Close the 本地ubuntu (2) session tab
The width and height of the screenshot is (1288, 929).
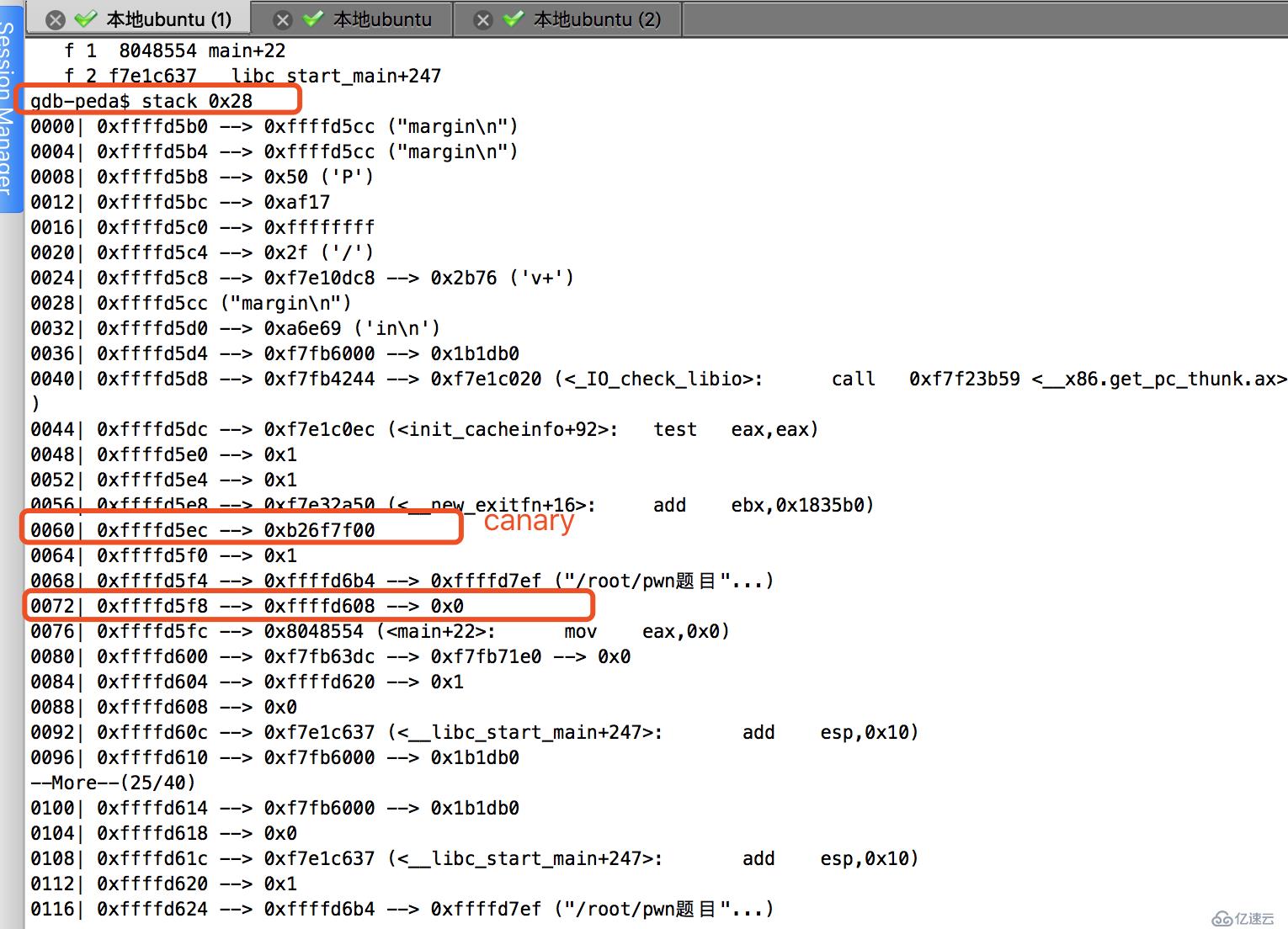[483, 19]
